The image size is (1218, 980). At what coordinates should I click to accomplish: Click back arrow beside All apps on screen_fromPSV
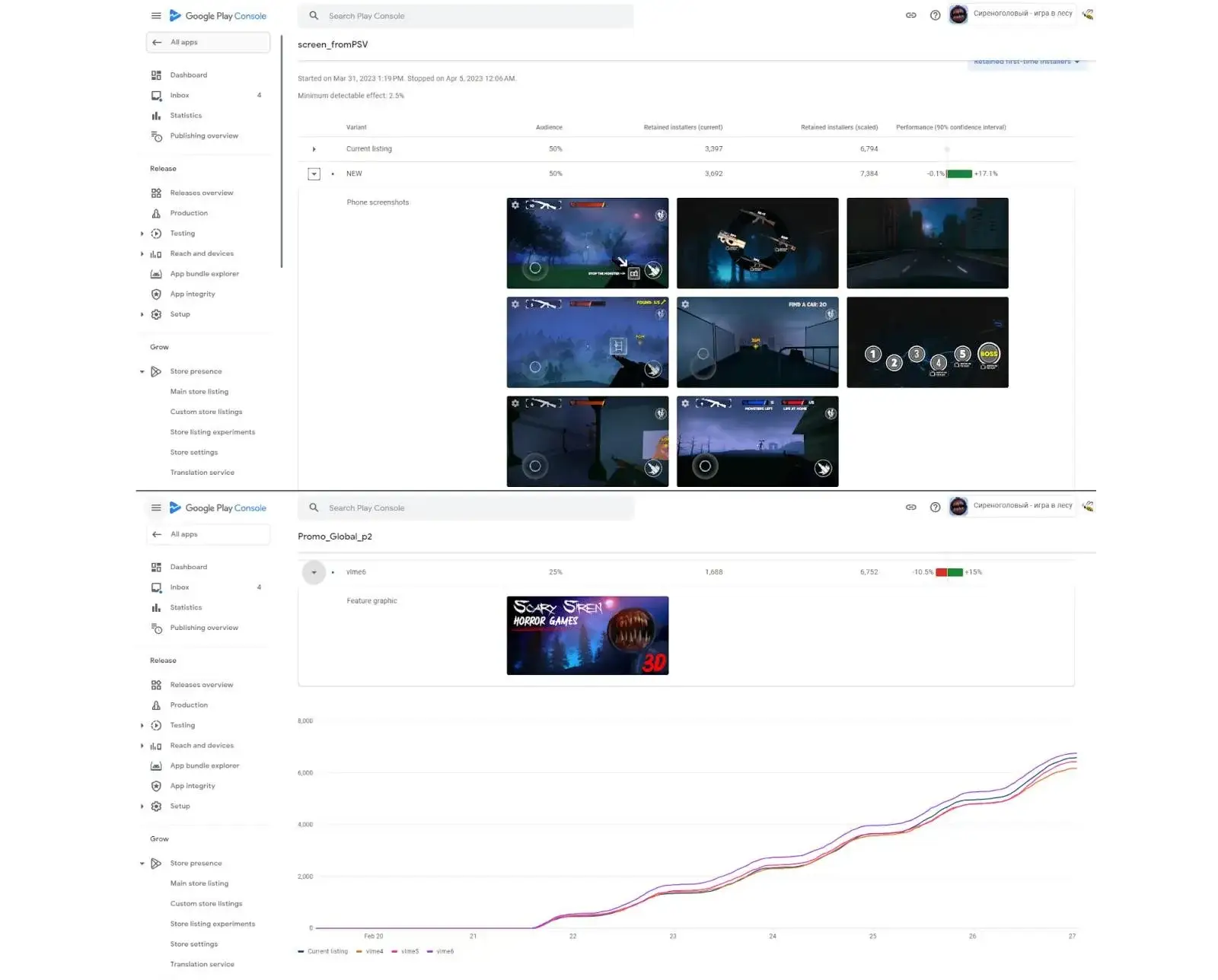(x=157, y=43)
